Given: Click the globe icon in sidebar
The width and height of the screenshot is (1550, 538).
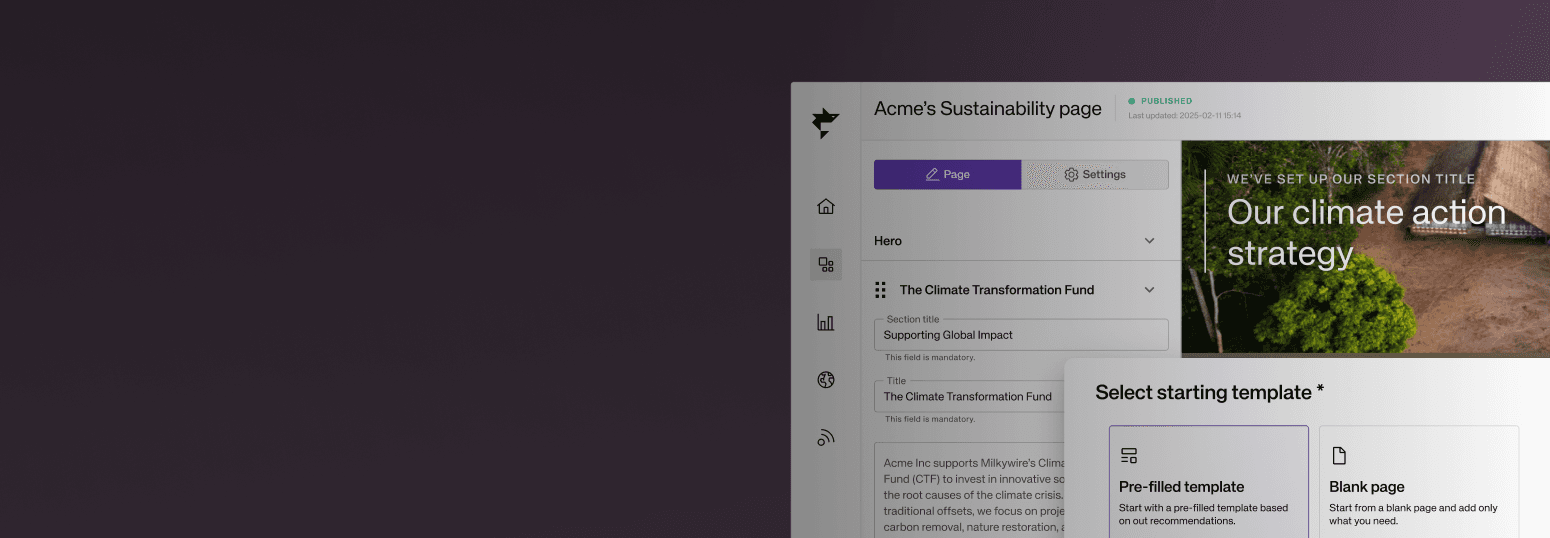Looking at the screenshot, I should click(826, 380).
